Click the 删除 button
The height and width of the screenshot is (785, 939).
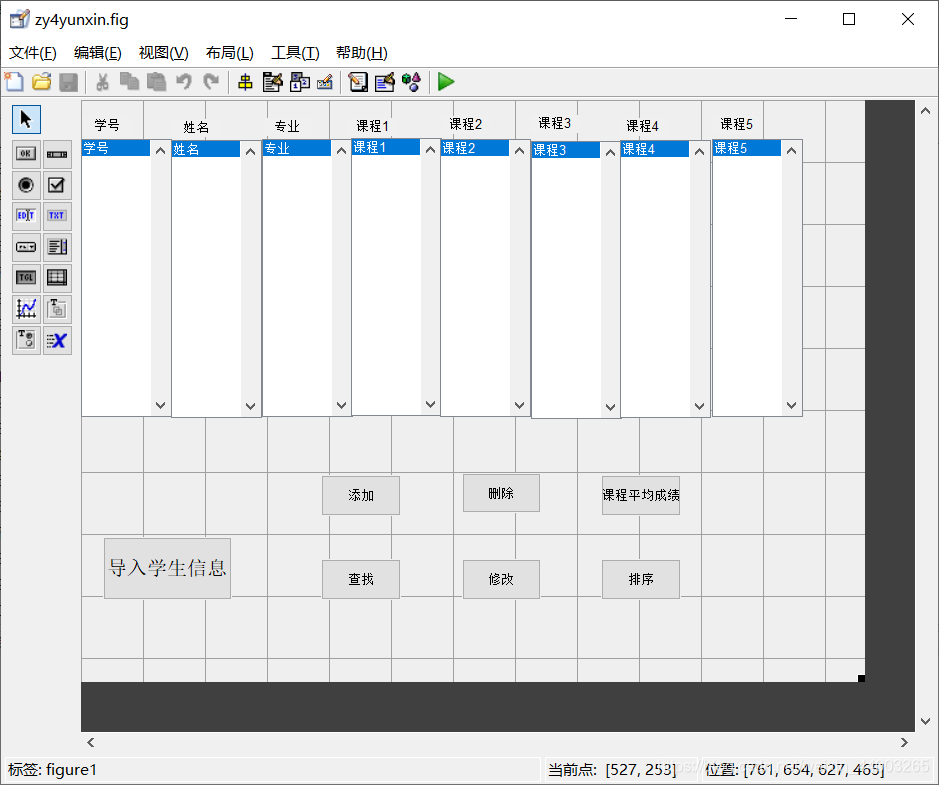501,493
